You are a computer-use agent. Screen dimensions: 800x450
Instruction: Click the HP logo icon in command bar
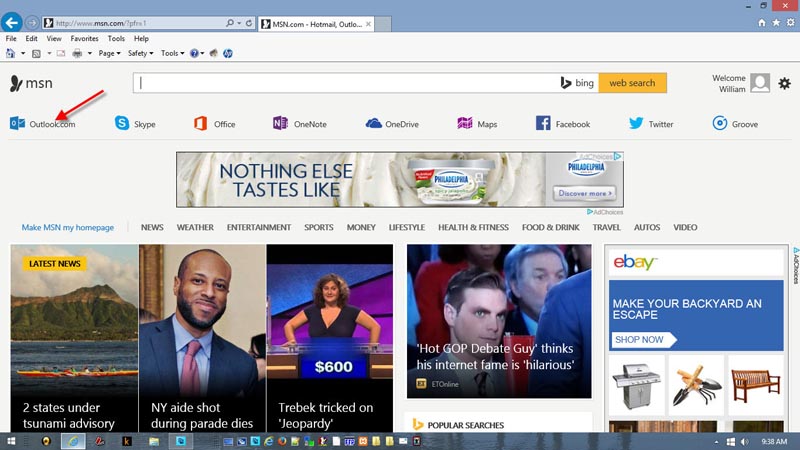click(x=228, y=53)
